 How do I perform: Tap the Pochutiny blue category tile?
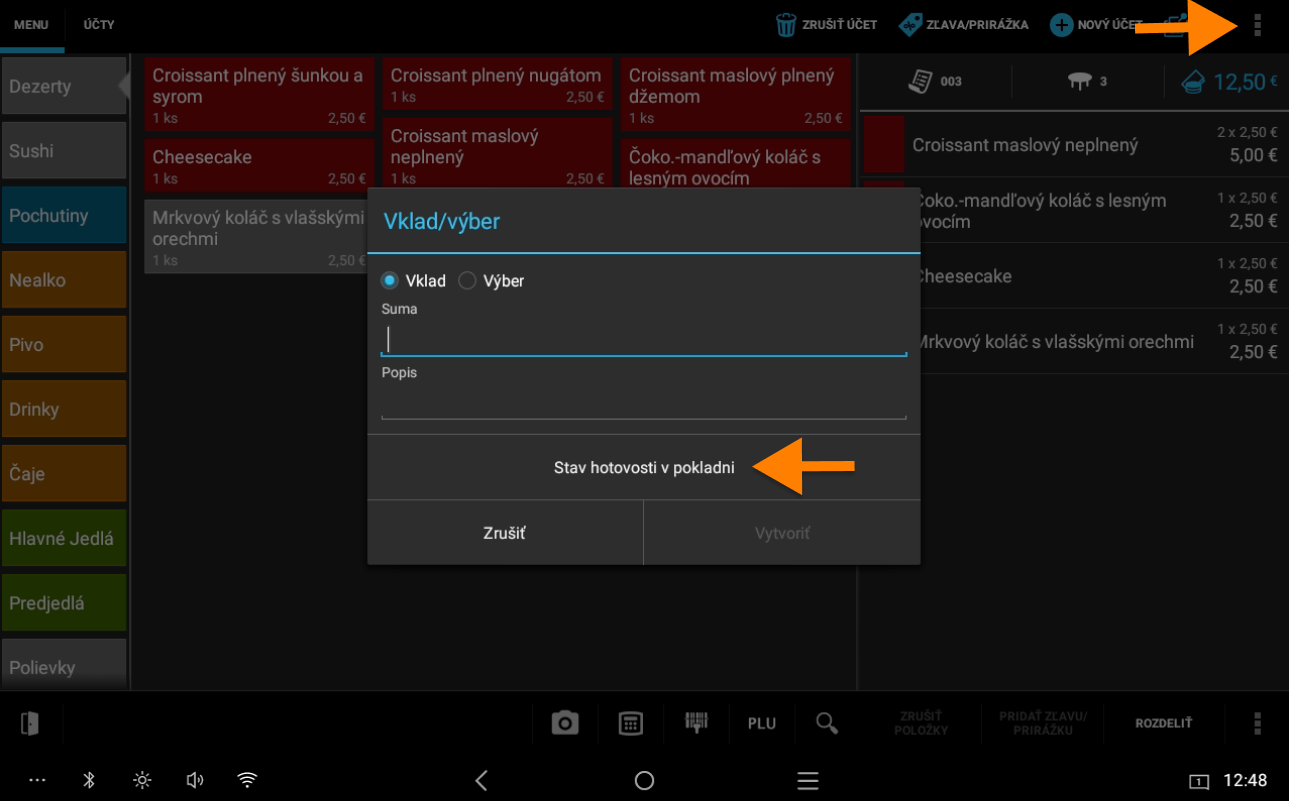tap(63, 215)
